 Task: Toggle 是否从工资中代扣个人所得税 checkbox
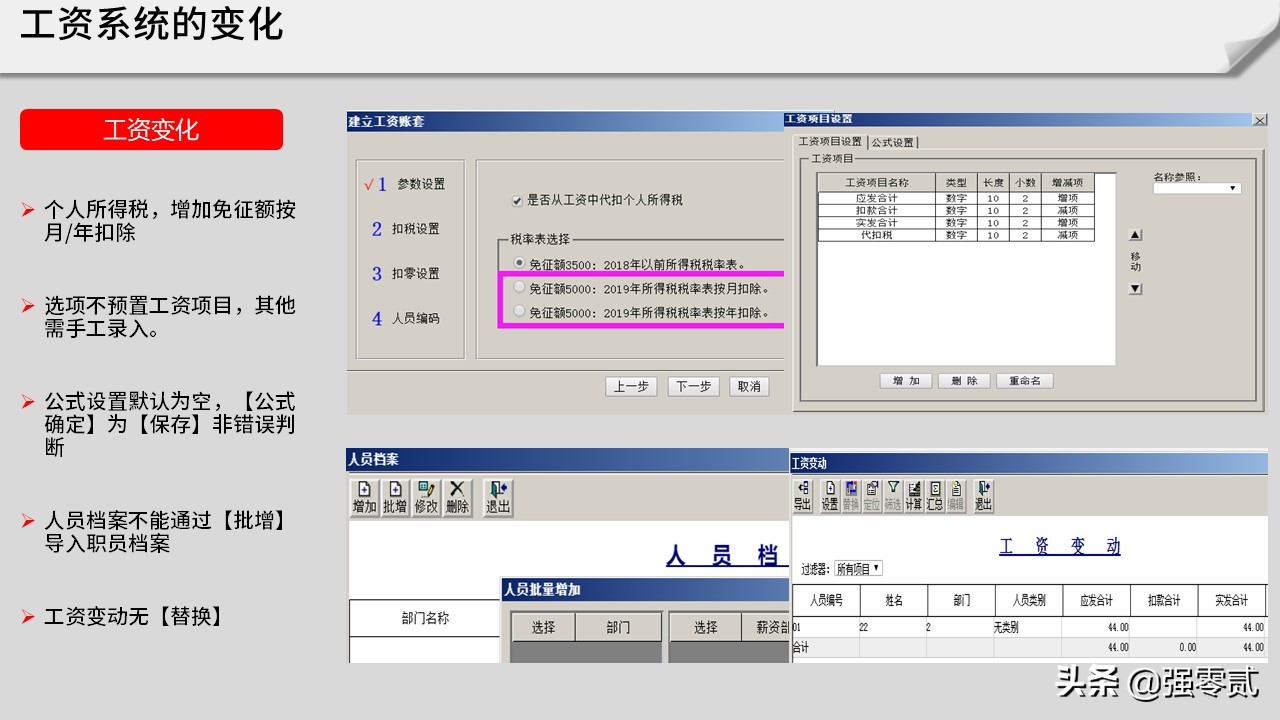point(517,200)
